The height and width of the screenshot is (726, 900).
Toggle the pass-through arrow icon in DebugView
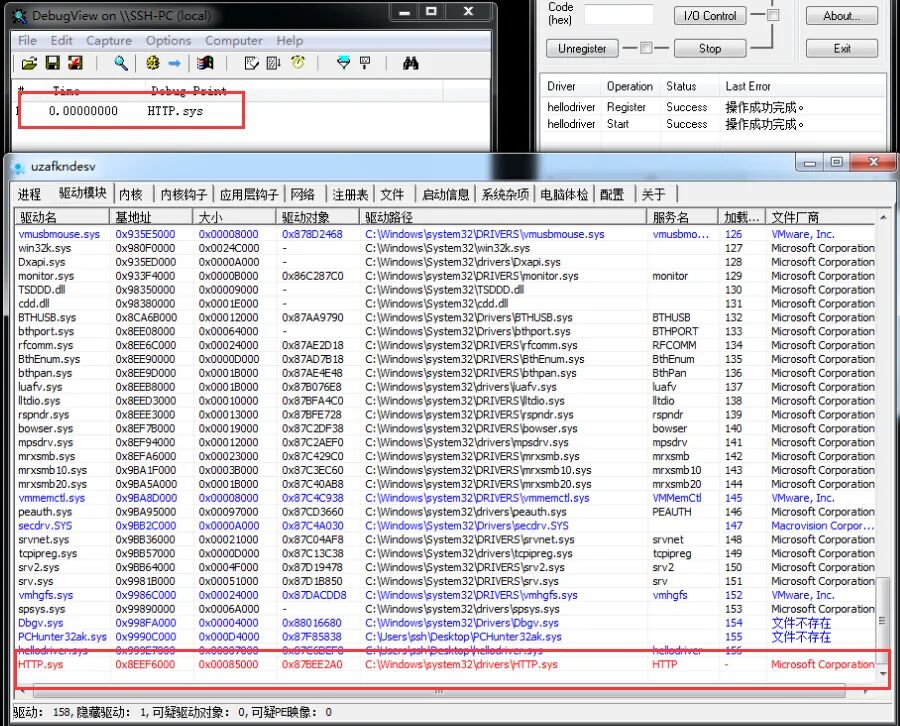(175, 62)
